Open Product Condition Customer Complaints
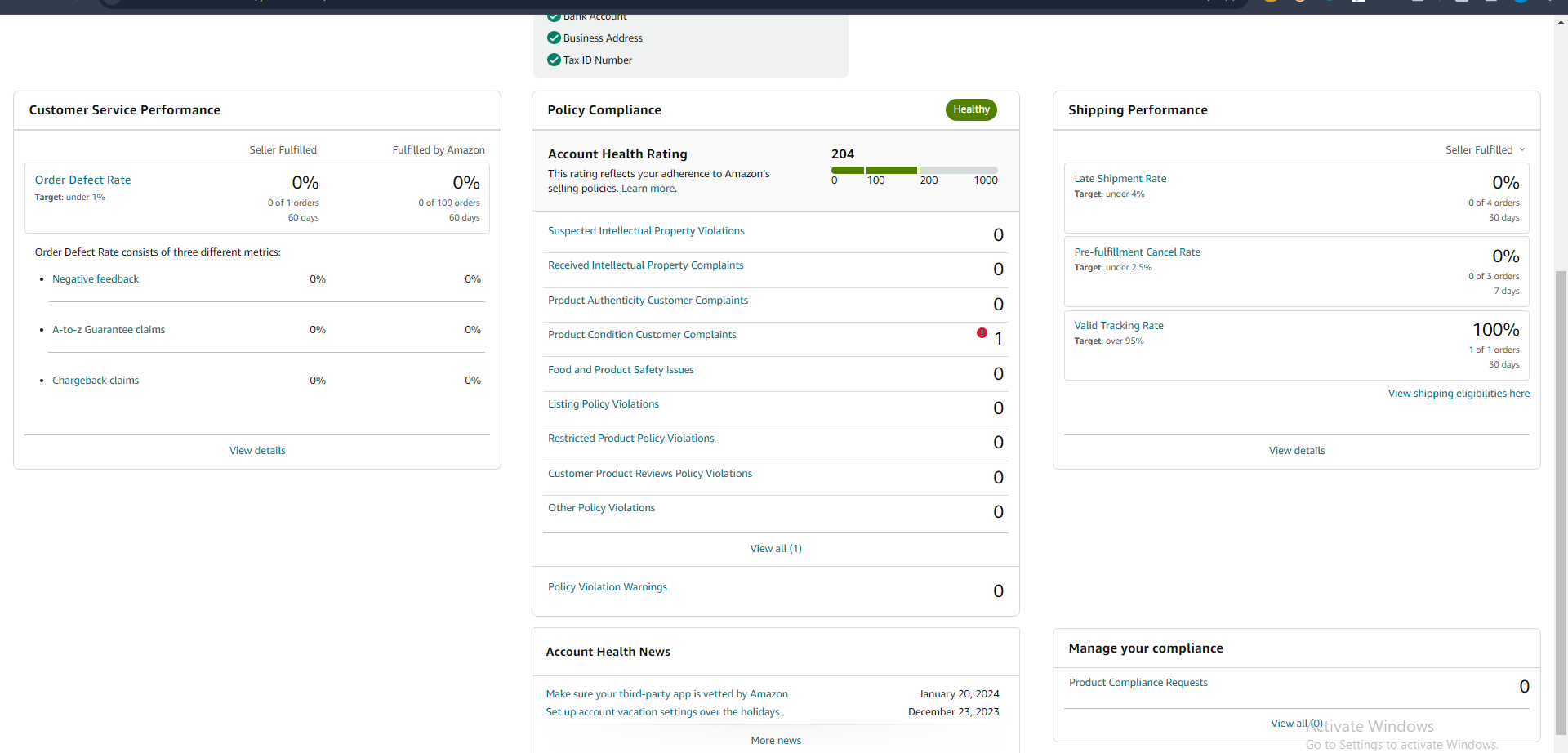Screen dimensions: 1568x753 642,335
